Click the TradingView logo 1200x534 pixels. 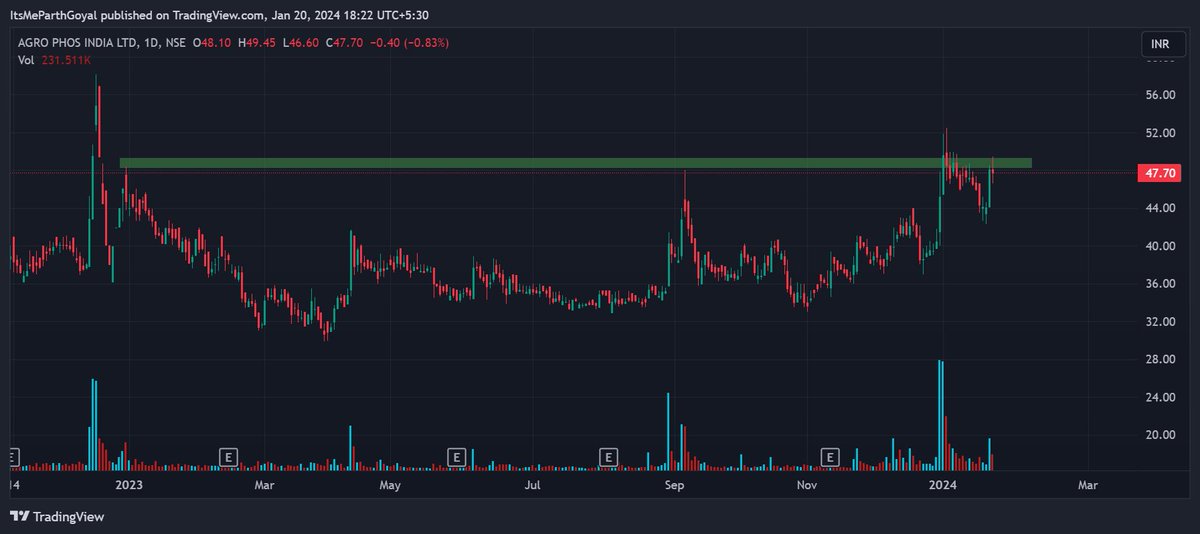pyautogui.click(x=57, y=517)
